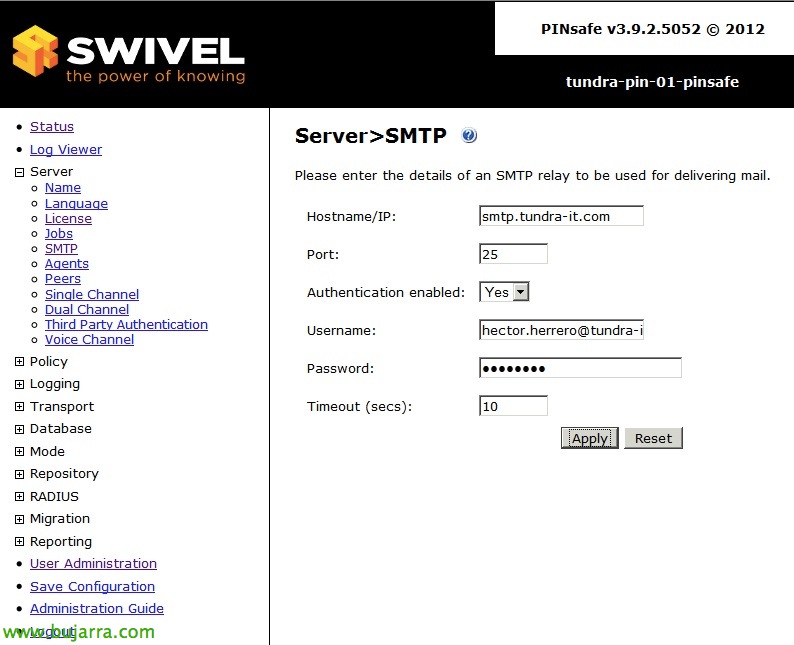The height and width of the screenshot is (645, 794).
Task: Expand the Policy section
Action: coord(19,361)
